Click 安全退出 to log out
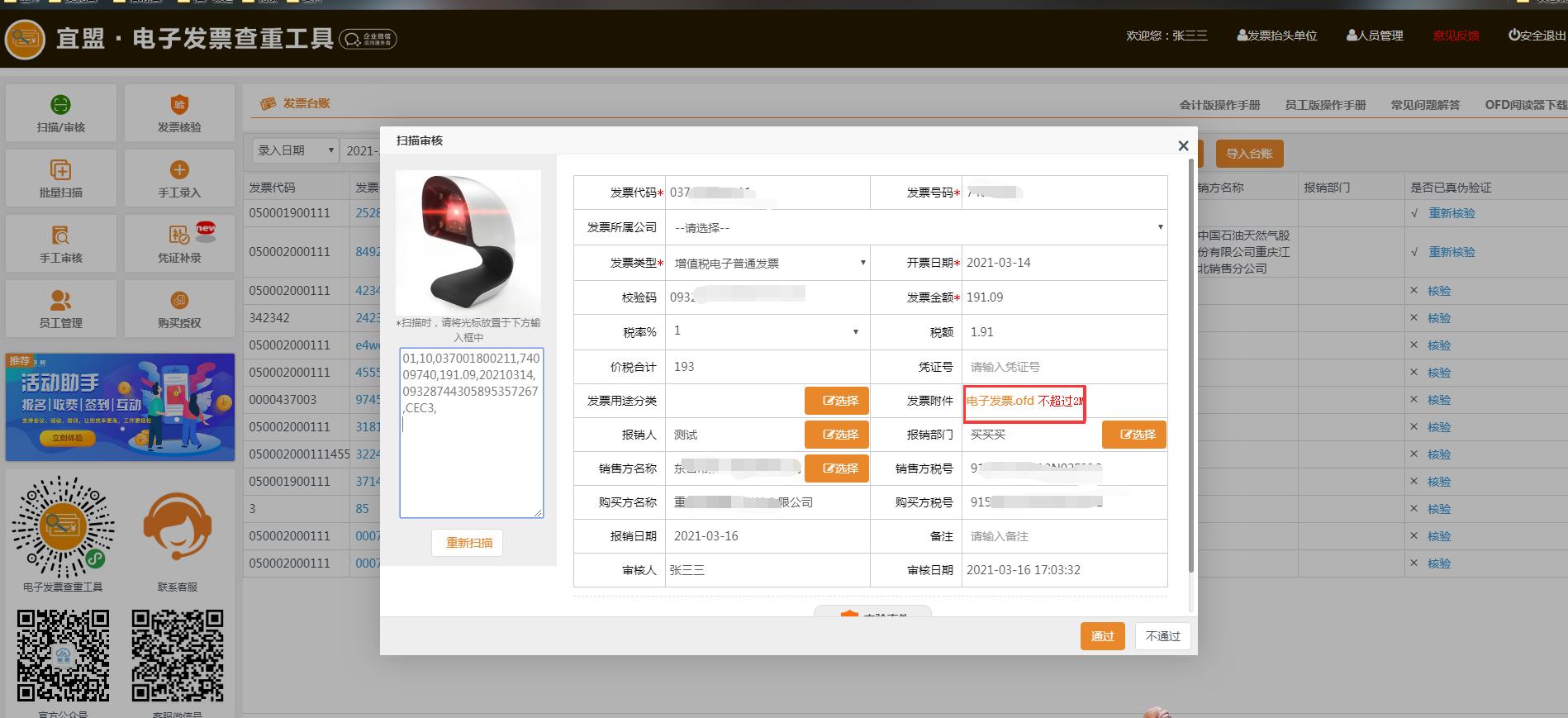This screenshot has width=1568, height=718. tap(1537, 36)
